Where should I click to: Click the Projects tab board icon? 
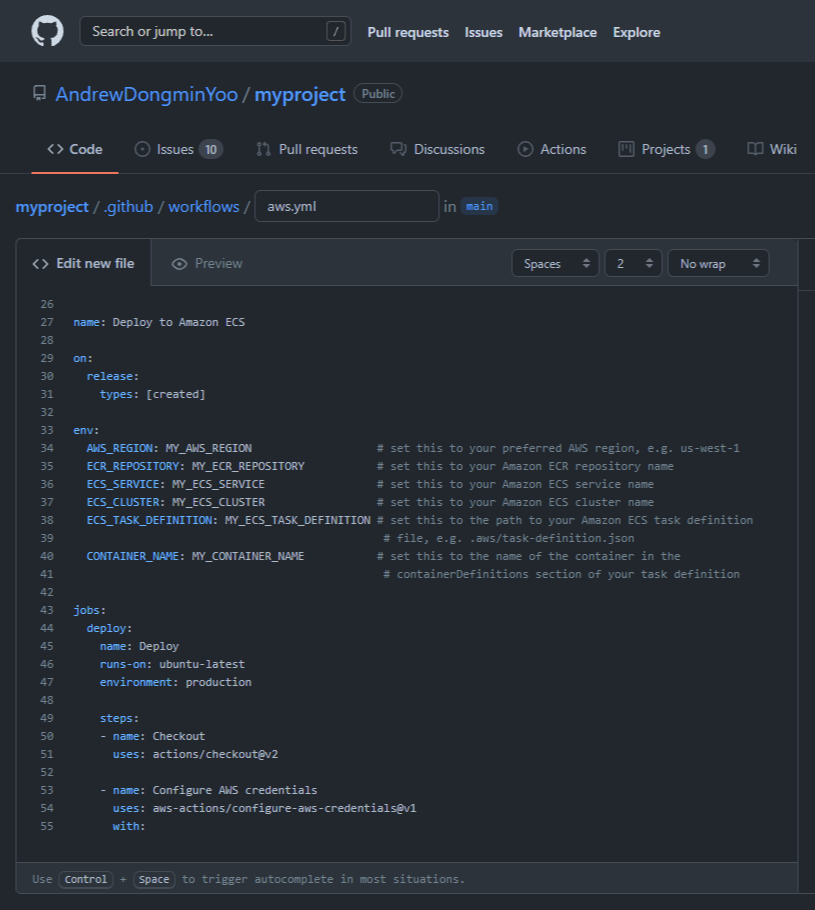[x=626, y=149]
